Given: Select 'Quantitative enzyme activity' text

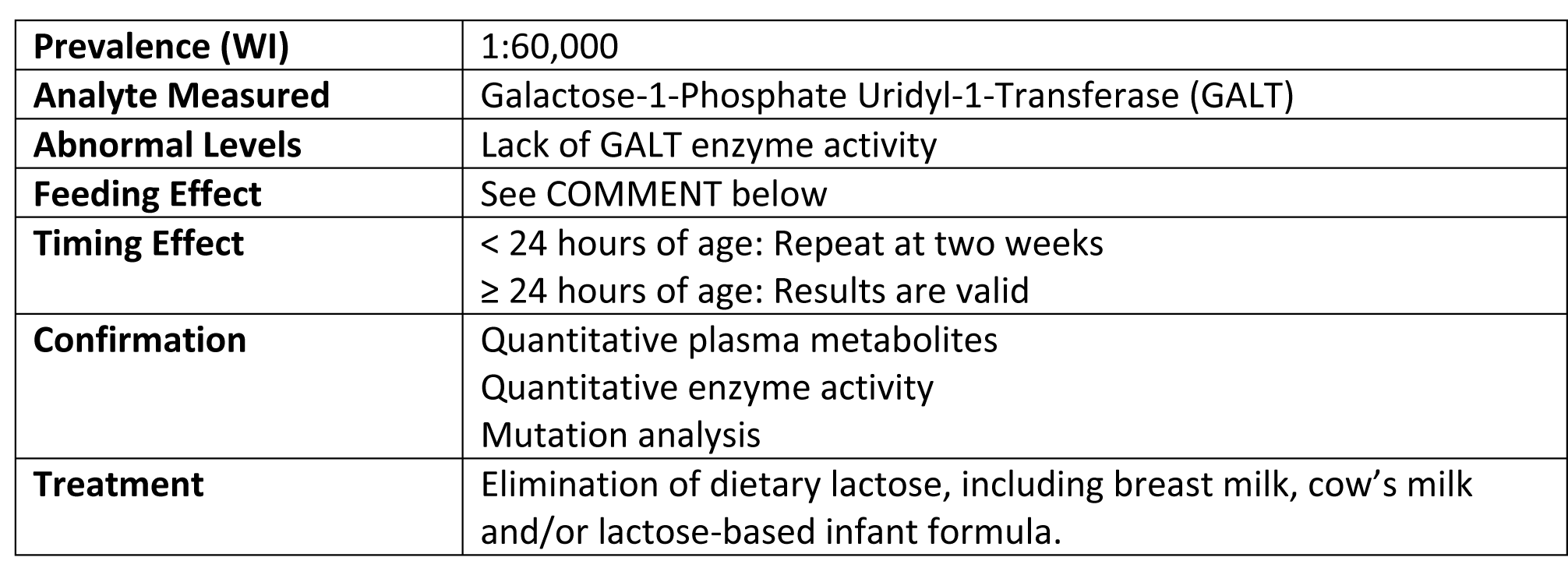Looking at the screenshot, I should point(707,387).
